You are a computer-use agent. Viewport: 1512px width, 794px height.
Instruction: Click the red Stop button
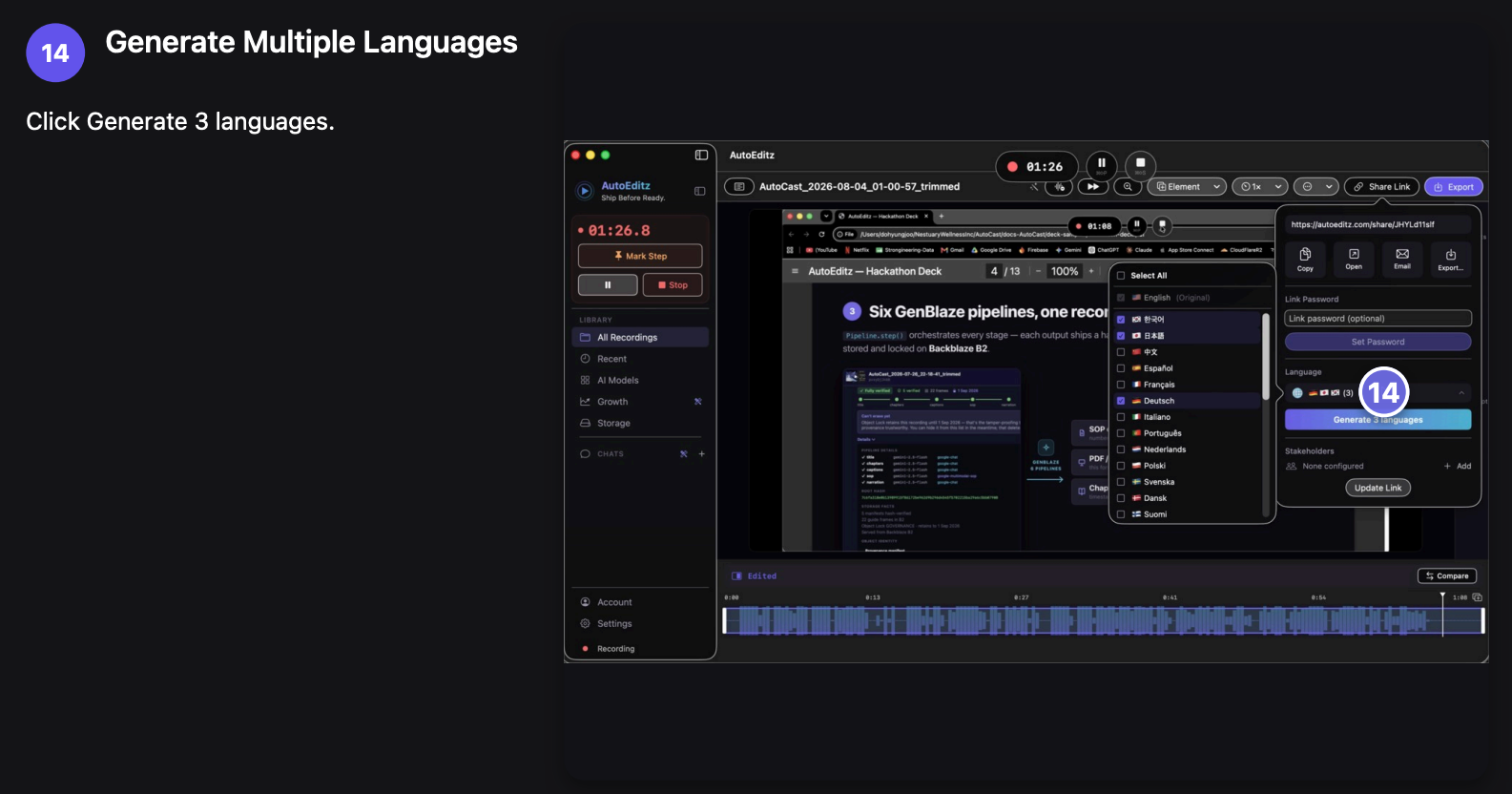[x=673, y=285]
